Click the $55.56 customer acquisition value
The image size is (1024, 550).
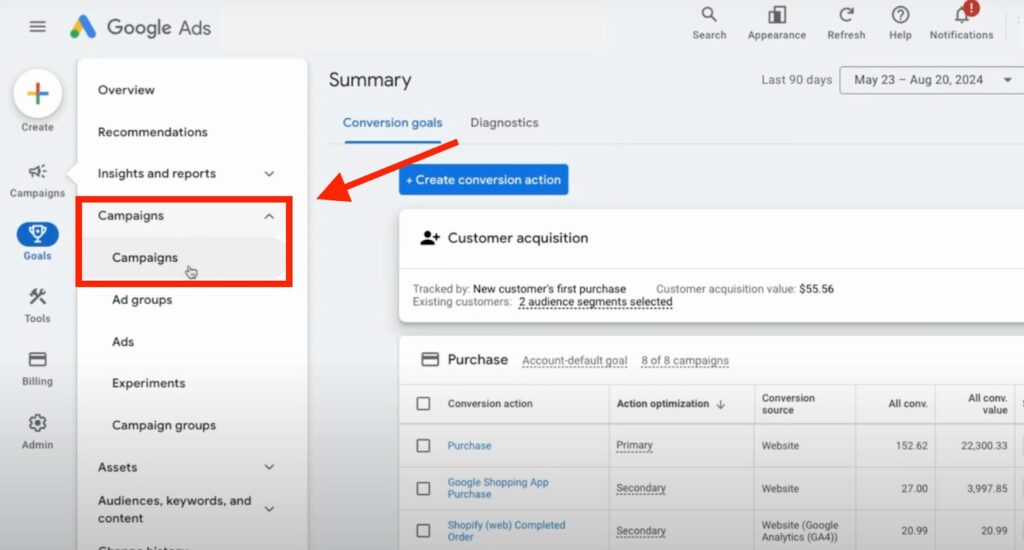click(x=816, y=289)
